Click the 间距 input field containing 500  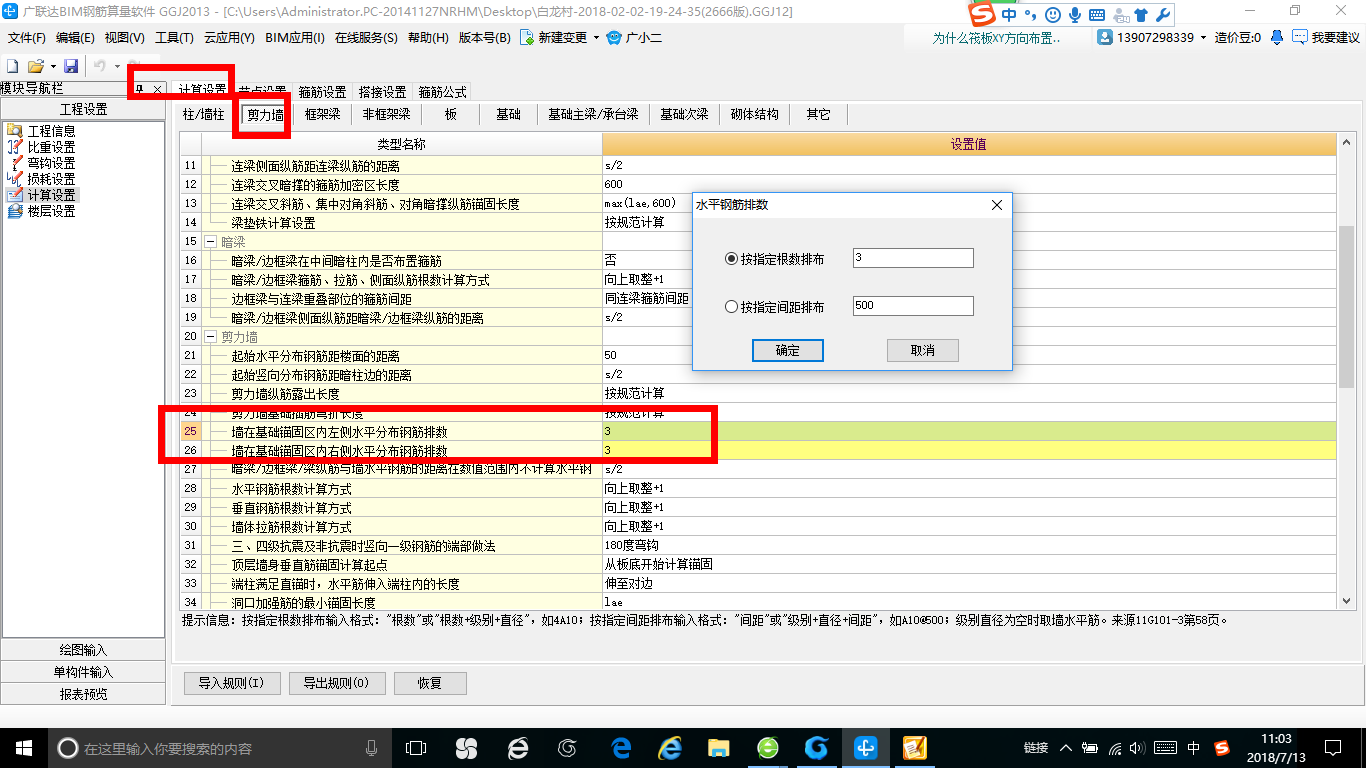tap(913, 306)
